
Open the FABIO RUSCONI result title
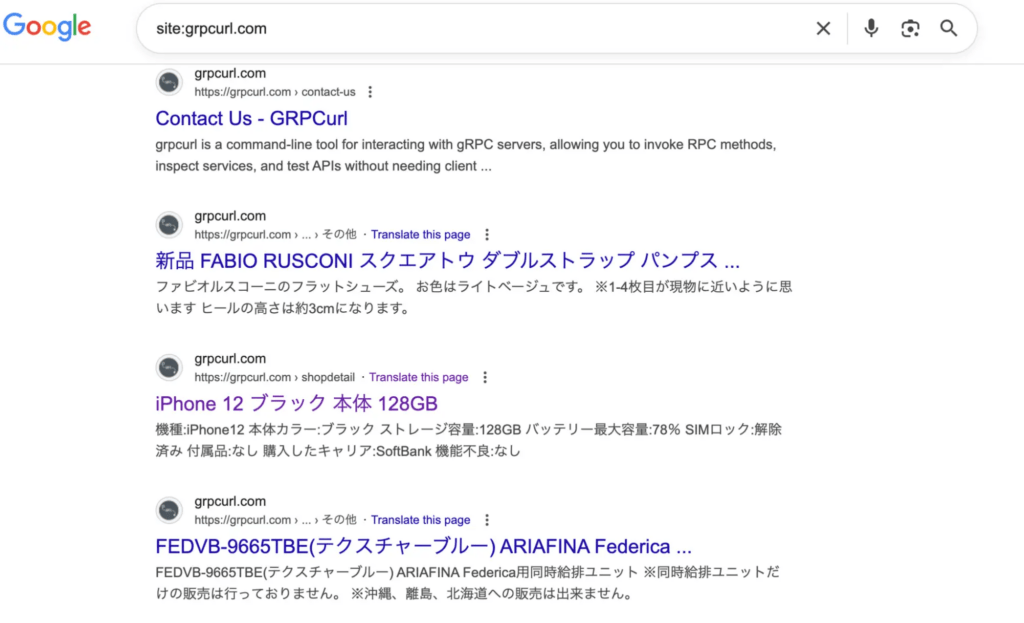point(447,261)
